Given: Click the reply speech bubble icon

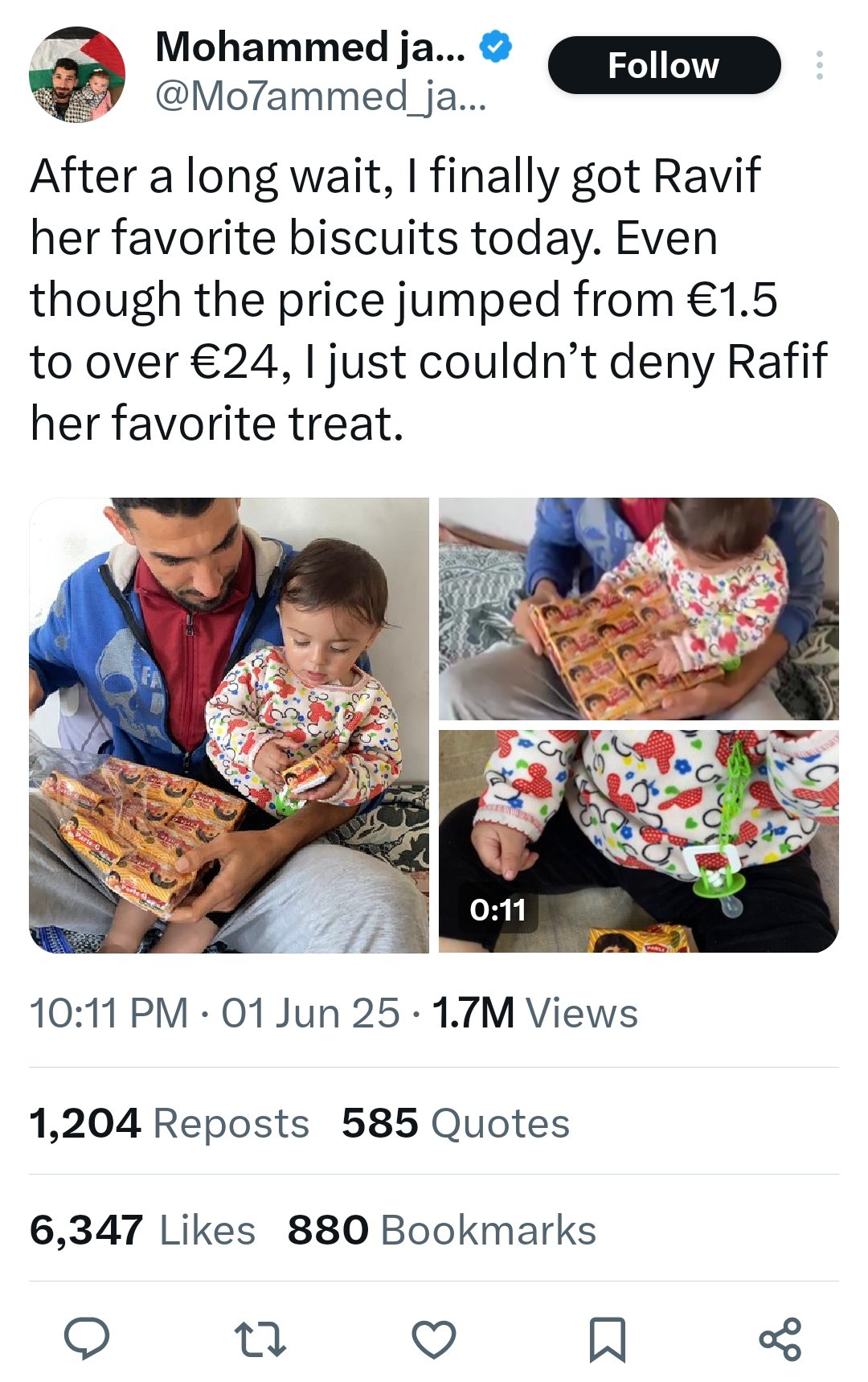Looking at the screenshot, I should pyautogui.click(x=87, y=1339).
